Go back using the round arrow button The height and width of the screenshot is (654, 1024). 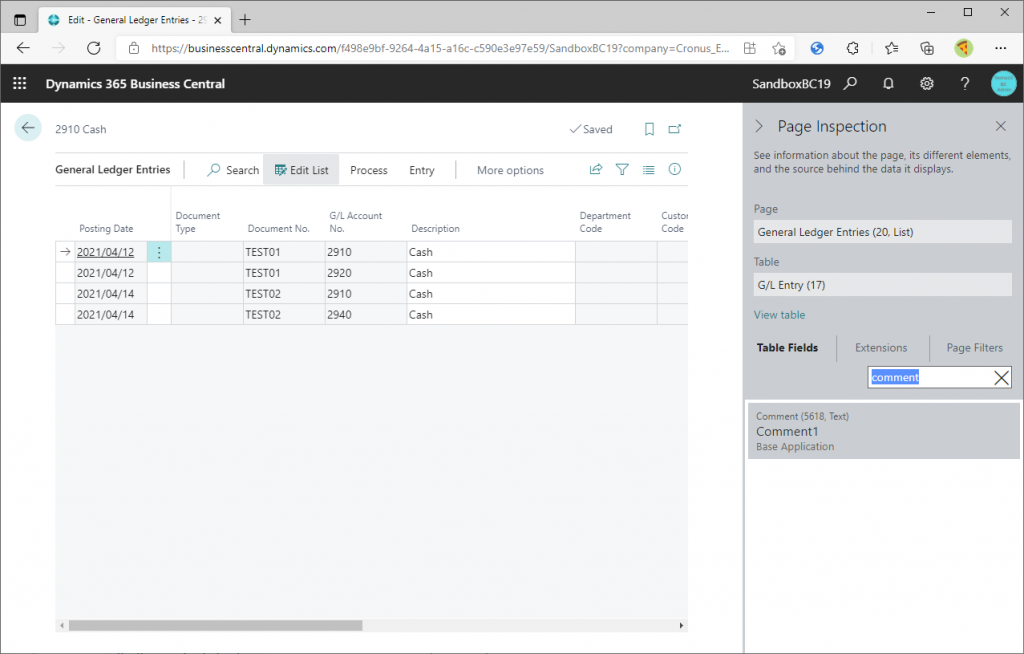tap(28, 128)
